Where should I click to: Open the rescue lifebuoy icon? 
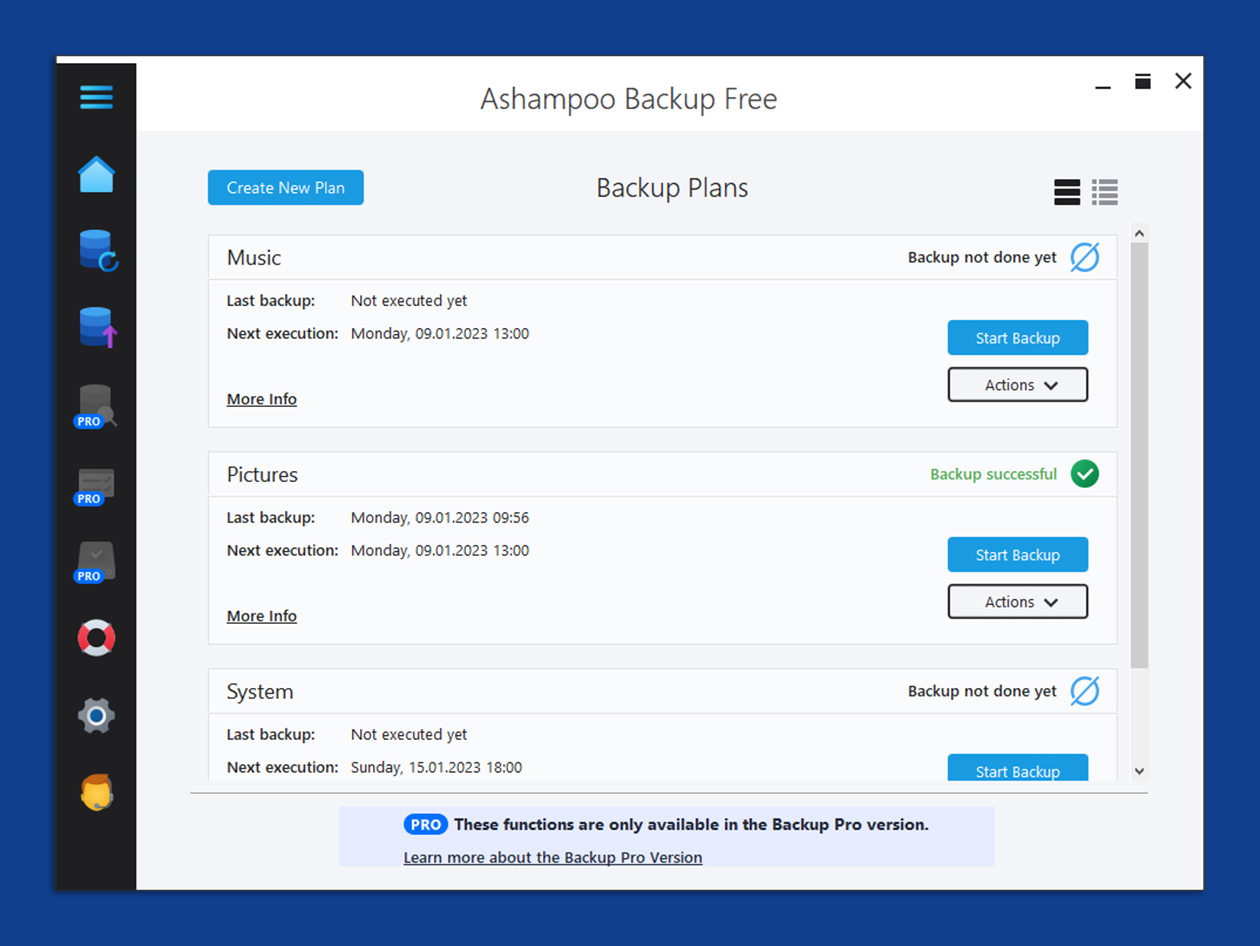pyautogui.click(x=96, y=638)
